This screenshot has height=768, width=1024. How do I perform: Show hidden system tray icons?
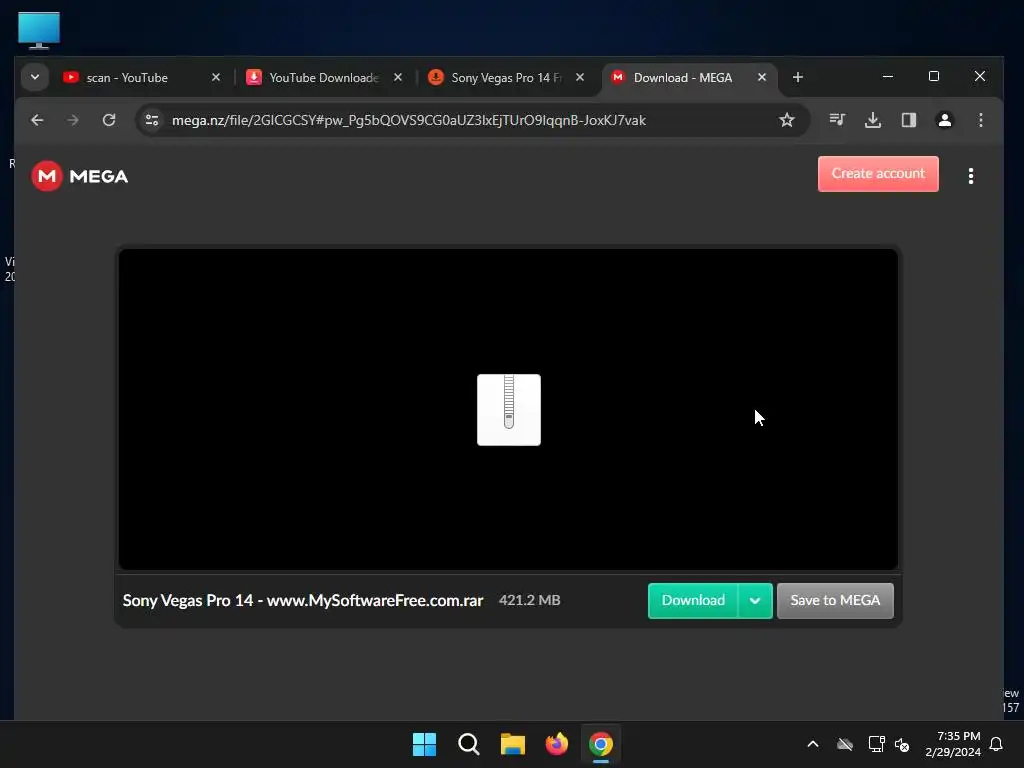(813, 744)
